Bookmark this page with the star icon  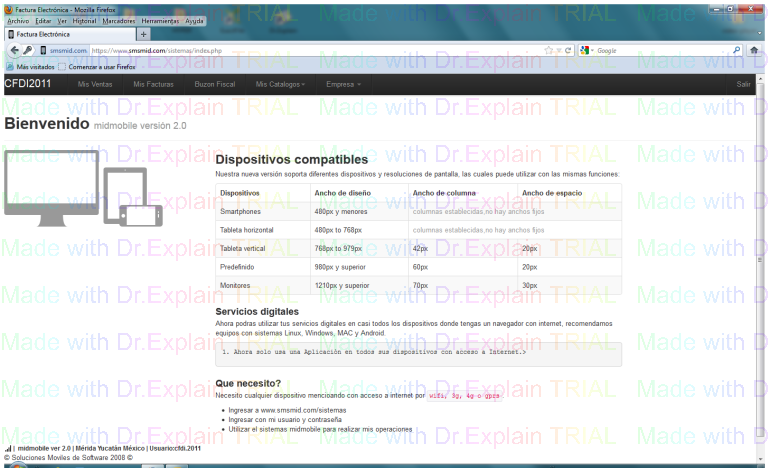click(x=548, y=50)
